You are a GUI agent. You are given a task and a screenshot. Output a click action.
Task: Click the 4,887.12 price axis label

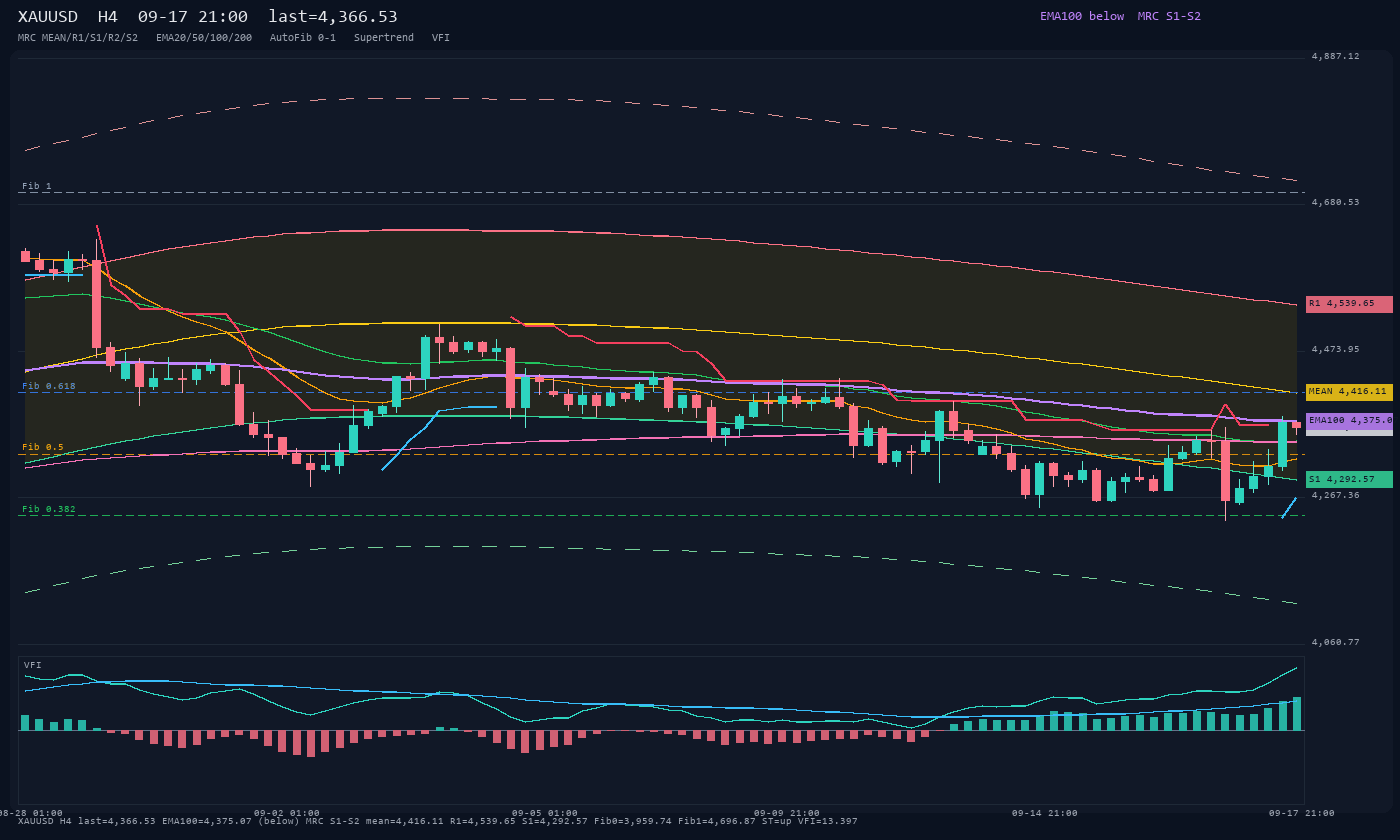click(1336, 57)
